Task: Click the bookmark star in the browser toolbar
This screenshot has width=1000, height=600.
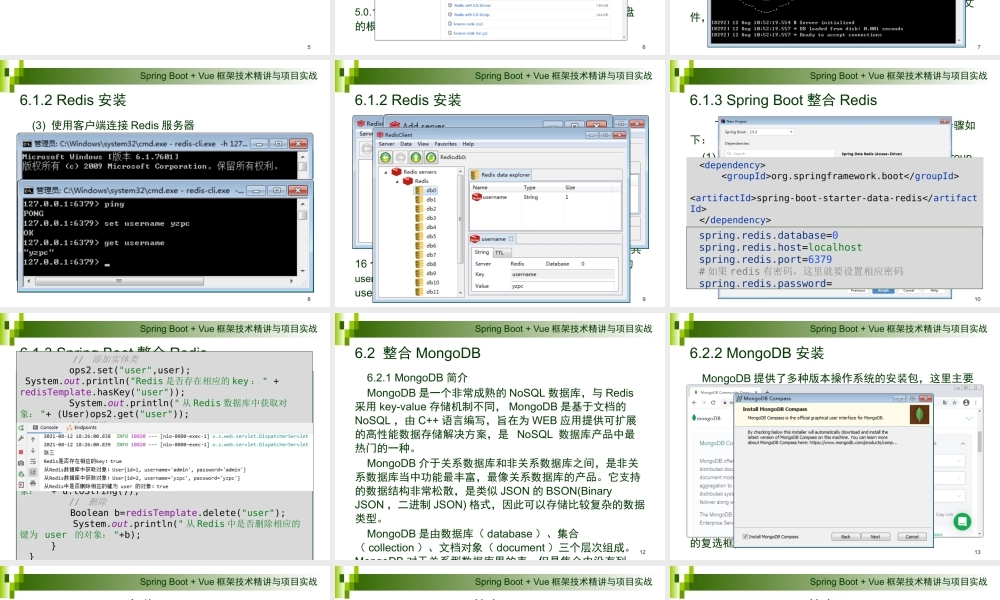Action: click(955, 403)
